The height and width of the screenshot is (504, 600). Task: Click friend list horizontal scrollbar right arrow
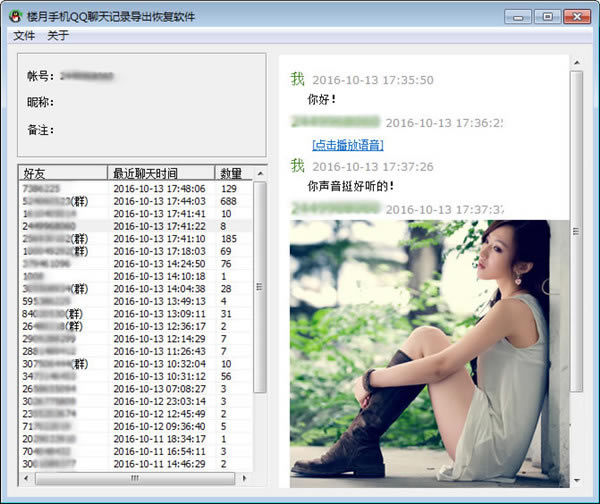point(246,479)
